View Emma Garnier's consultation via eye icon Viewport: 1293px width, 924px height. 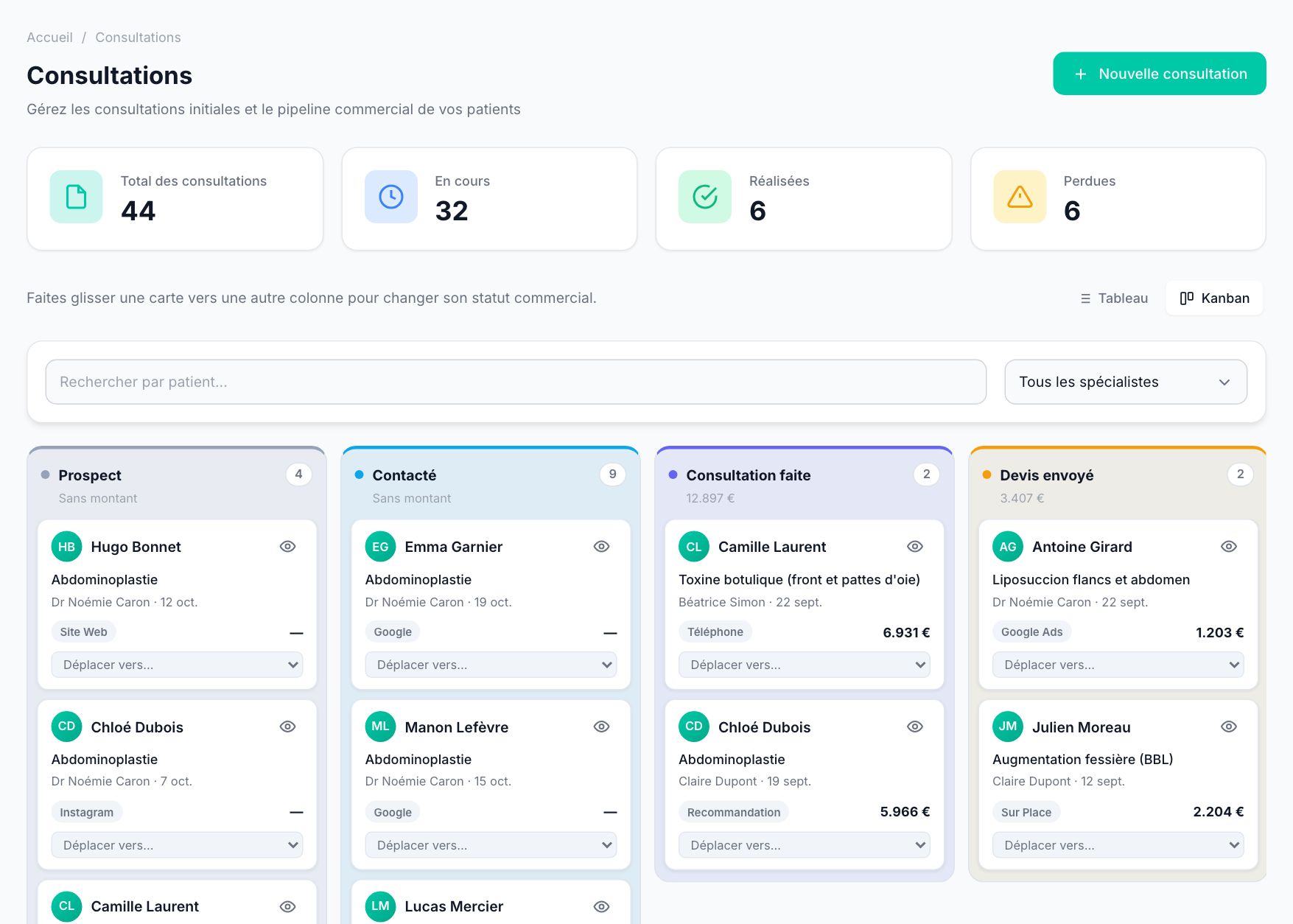602,547
